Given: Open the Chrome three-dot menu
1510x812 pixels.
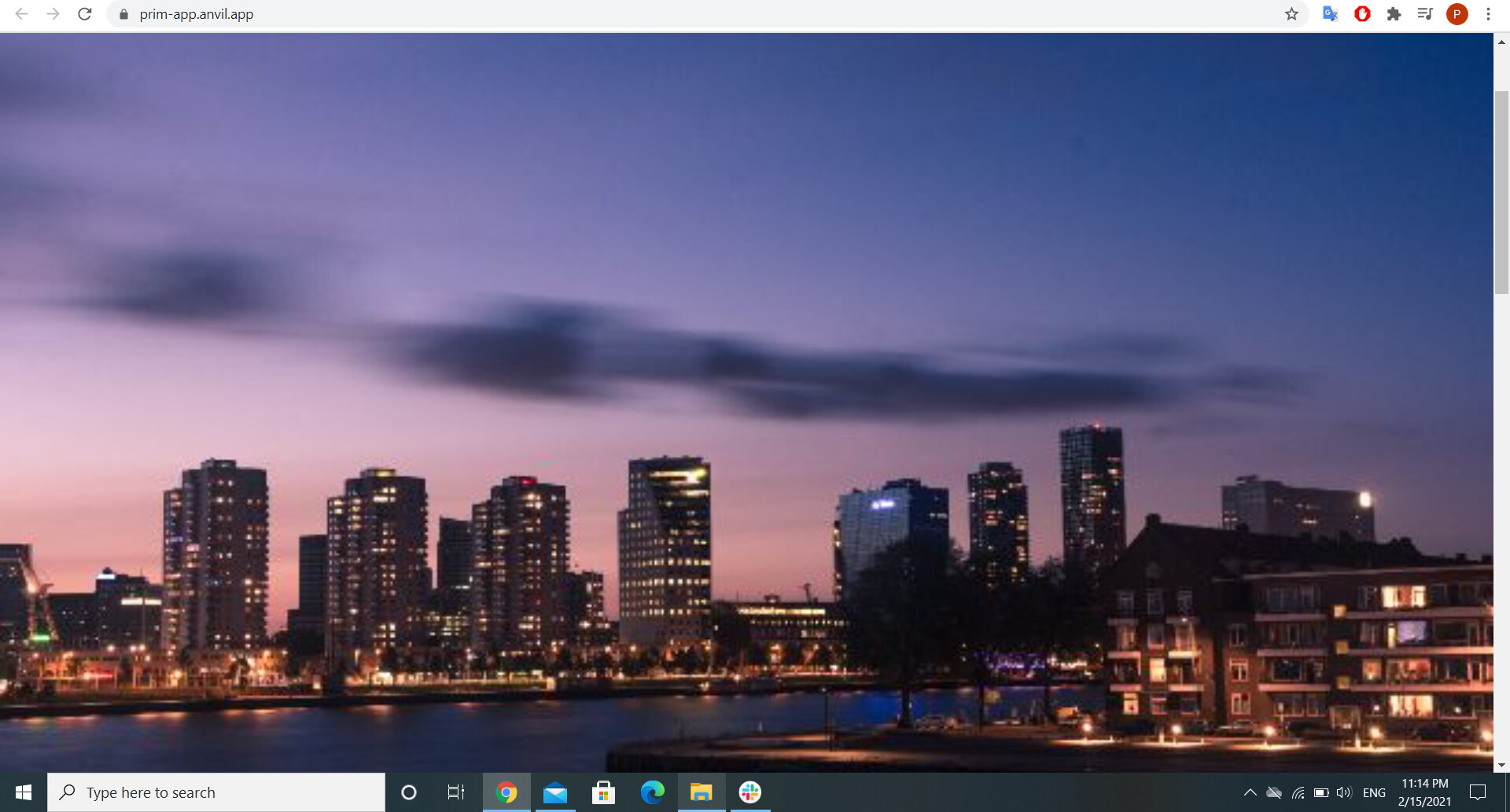Looking at the screenshot, I should coord(1488,14).
